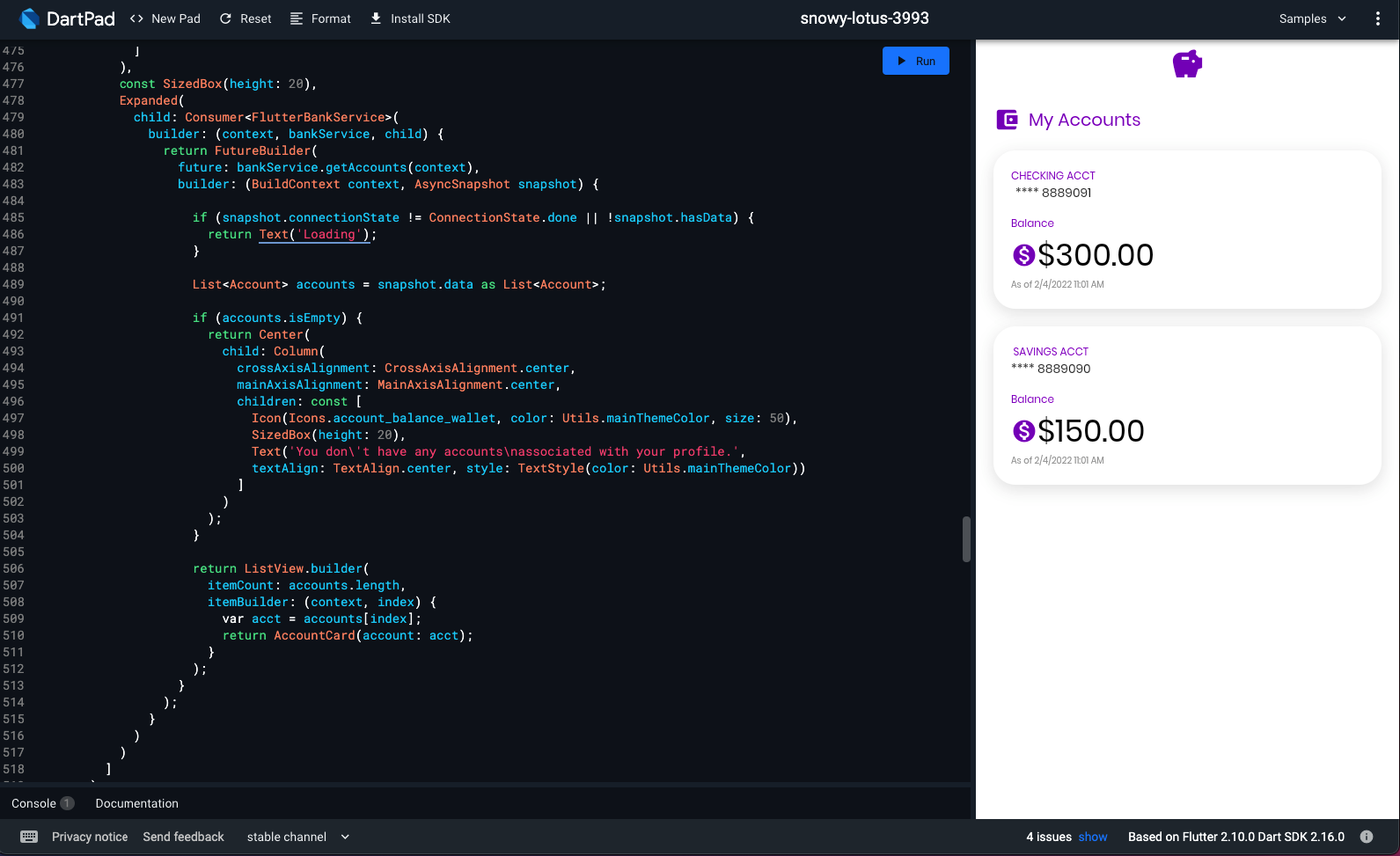Select the SAVINGS ACCT card label

(1051, 352)
